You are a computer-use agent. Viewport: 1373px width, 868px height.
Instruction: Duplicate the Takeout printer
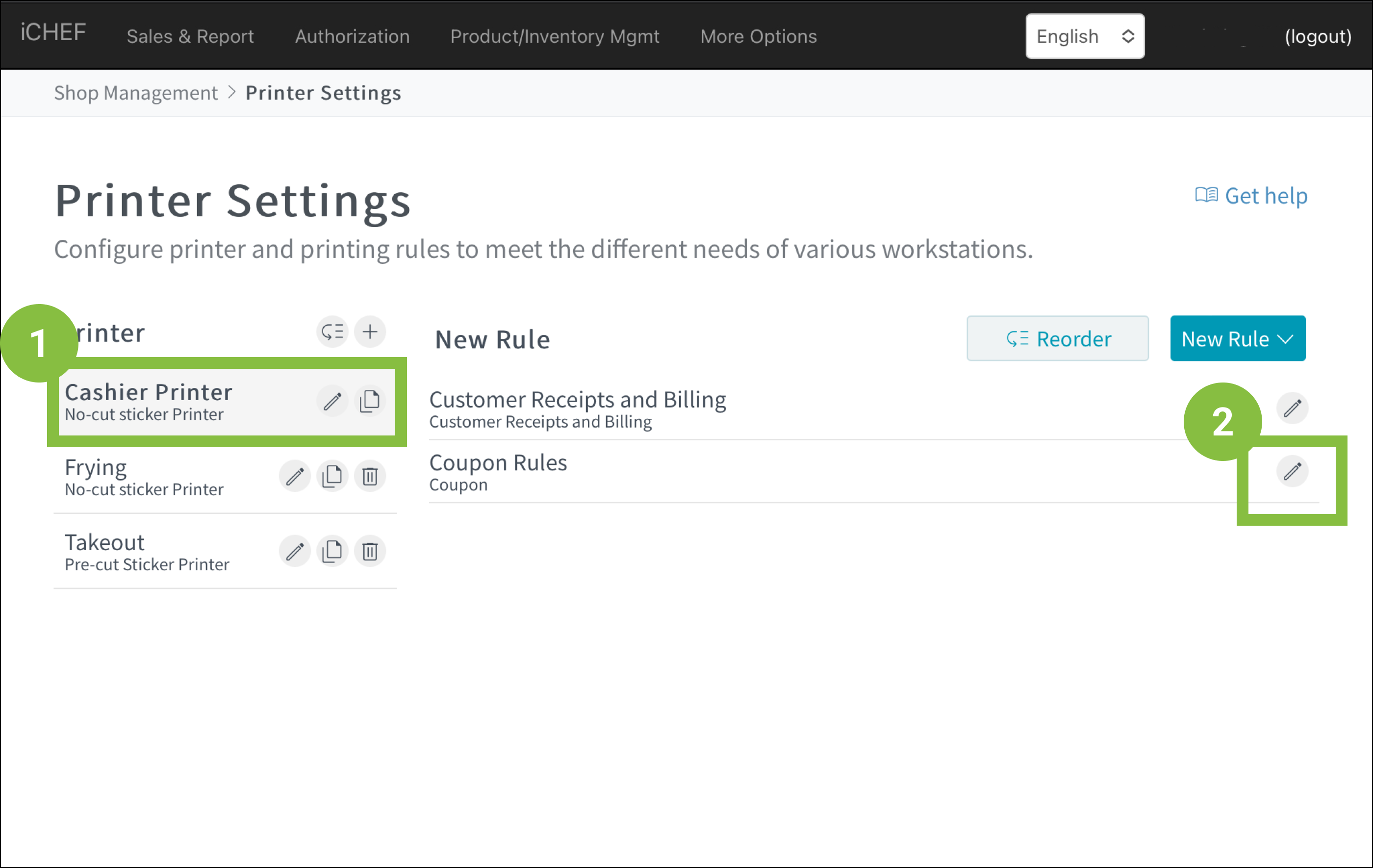(332, 551)
